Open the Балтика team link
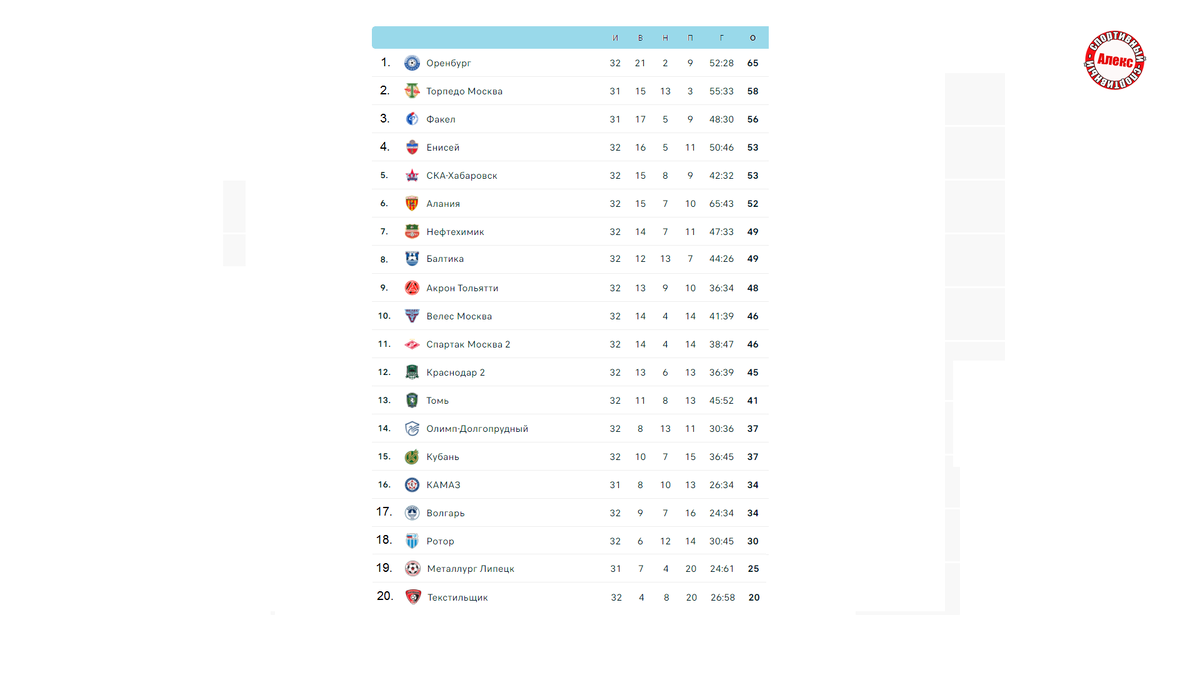The height and width of the screenshot is (675, 1200). [x=445, y=260]
